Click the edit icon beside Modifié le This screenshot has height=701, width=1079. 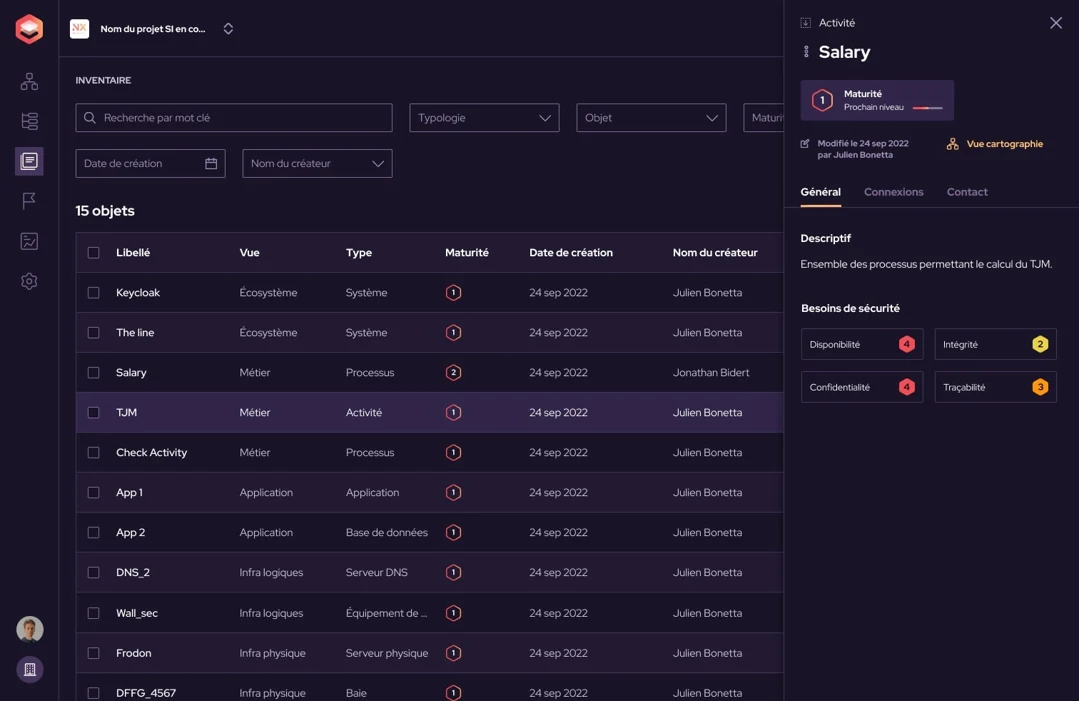pos(805,143)
